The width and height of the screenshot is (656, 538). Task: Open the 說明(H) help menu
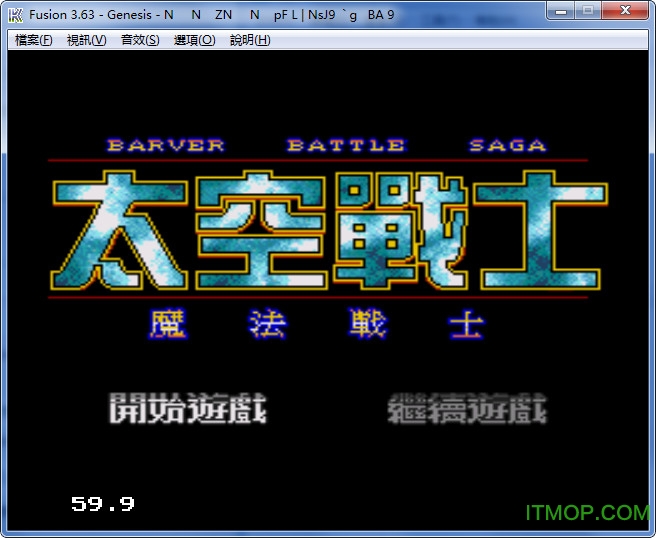[x=250, y=40]
